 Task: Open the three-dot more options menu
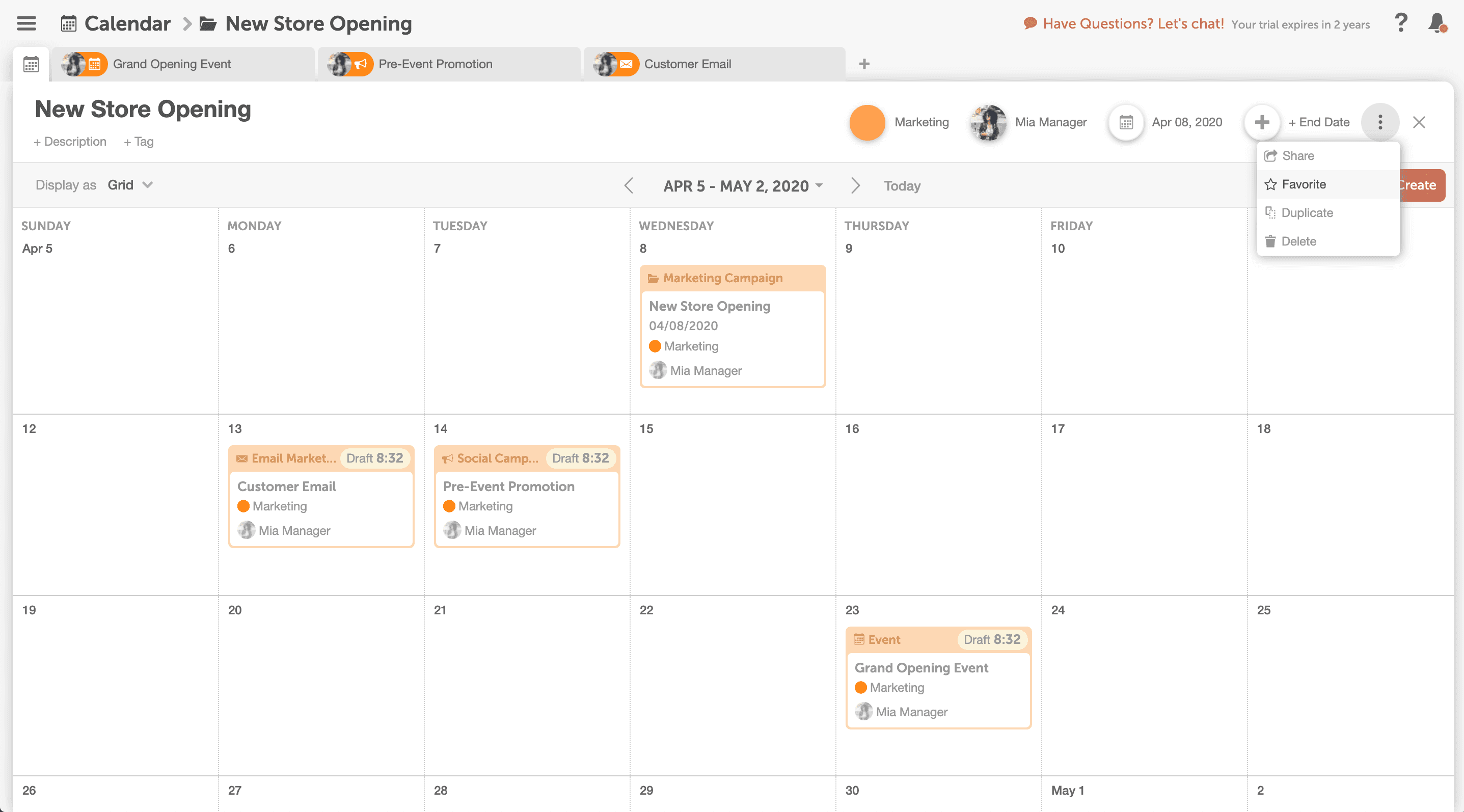point(1380,122)
